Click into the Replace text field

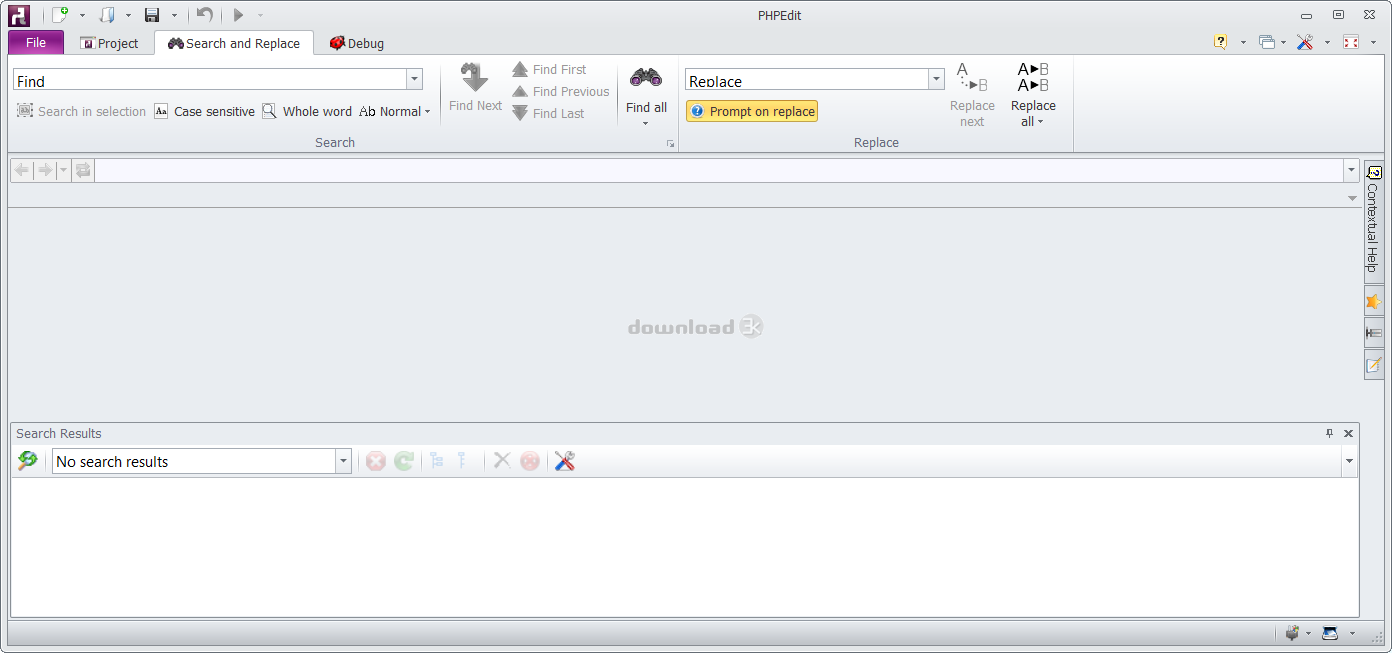806,80
